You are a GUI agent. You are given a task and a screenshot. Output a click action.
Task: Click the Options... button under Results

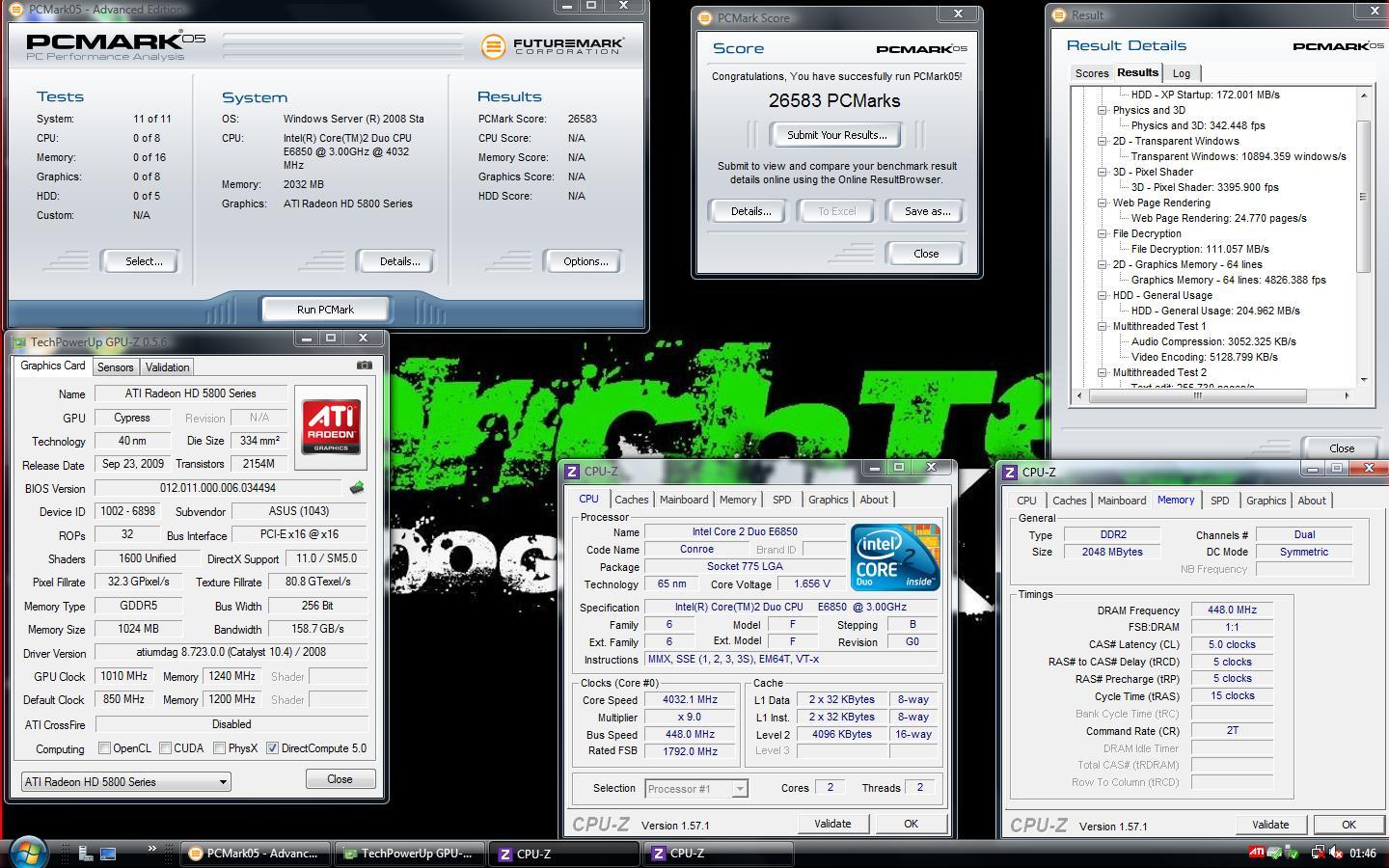tap(586, 261)
